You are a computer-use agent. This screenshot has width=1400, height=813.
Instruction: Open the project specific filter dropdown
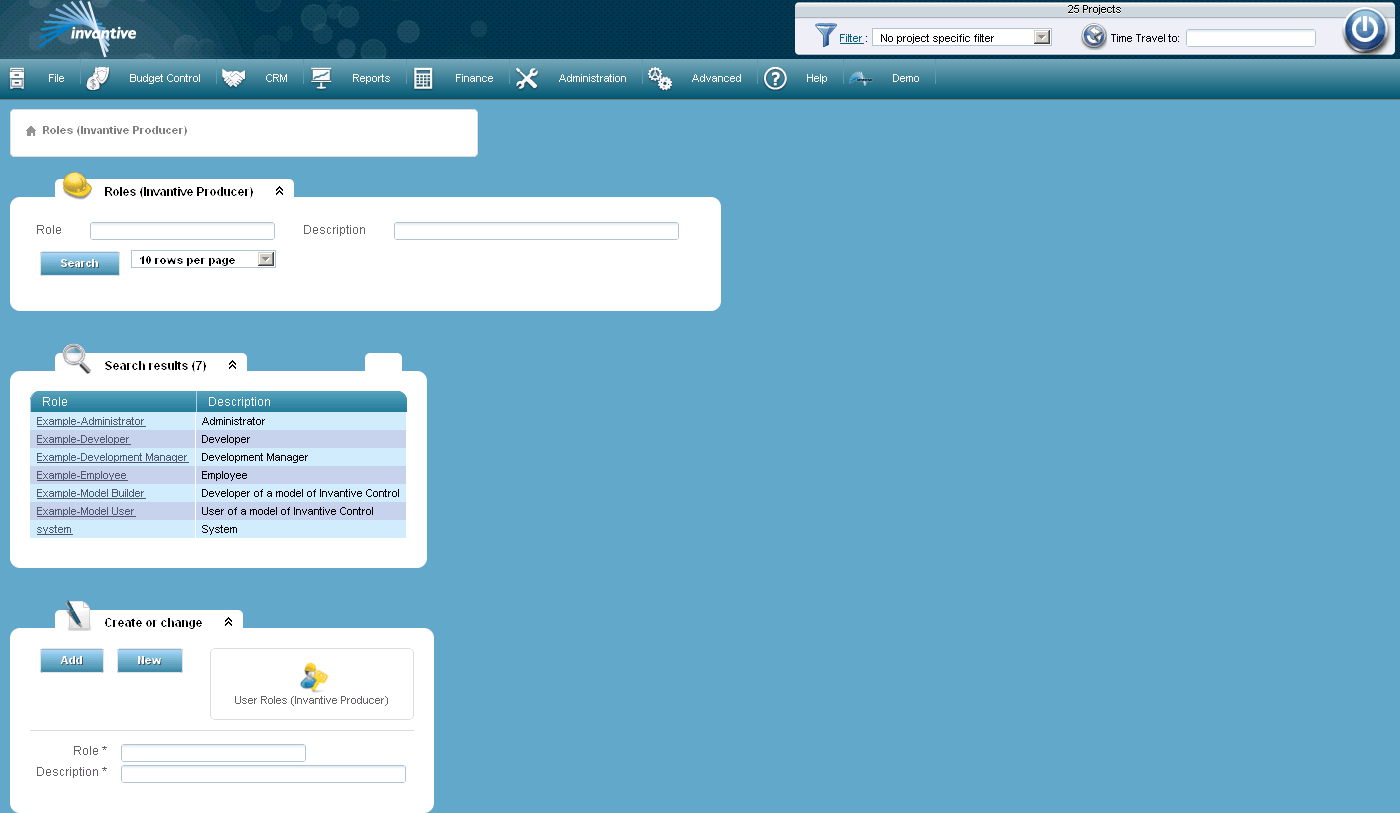click(1040, 37)
